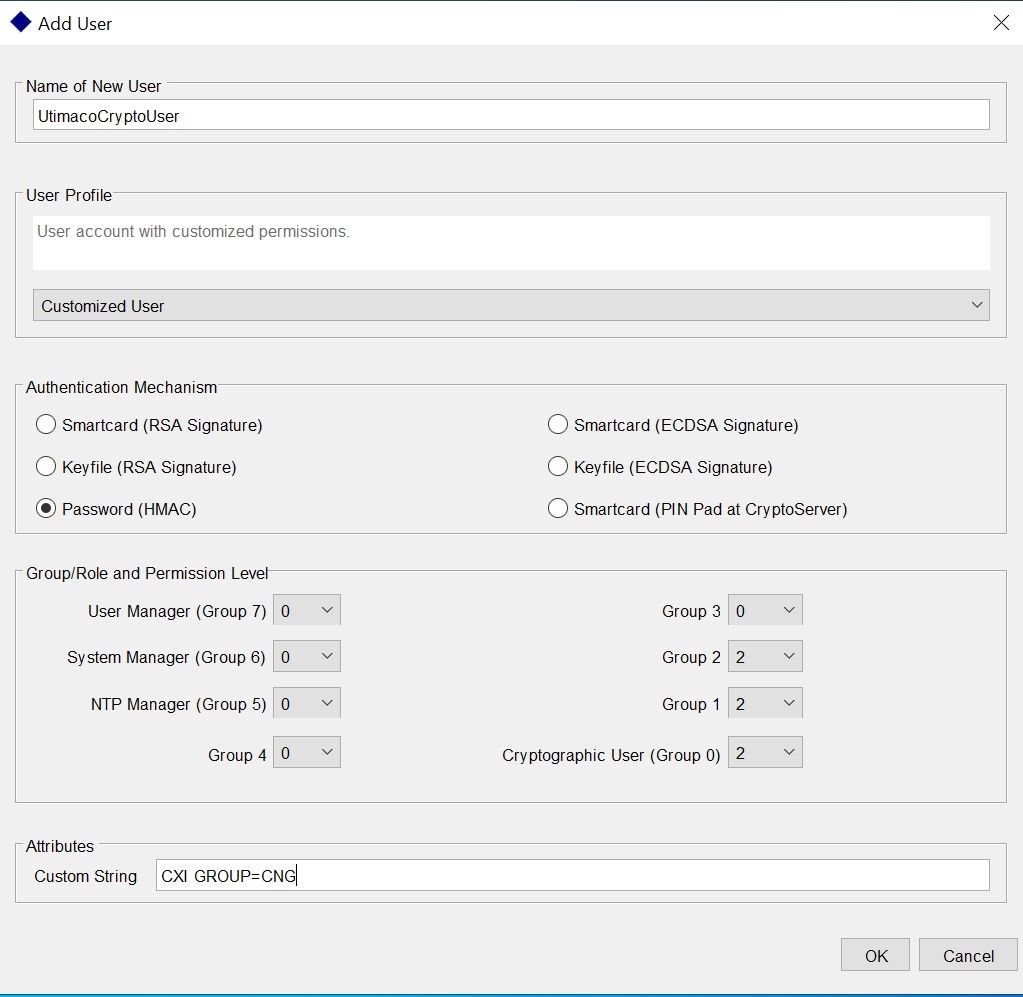Image resolution: width=1023 pixels, height=997 pixels.
Task: Open System Manager (Group 6) level dropdown
Action: coord(307,656)
